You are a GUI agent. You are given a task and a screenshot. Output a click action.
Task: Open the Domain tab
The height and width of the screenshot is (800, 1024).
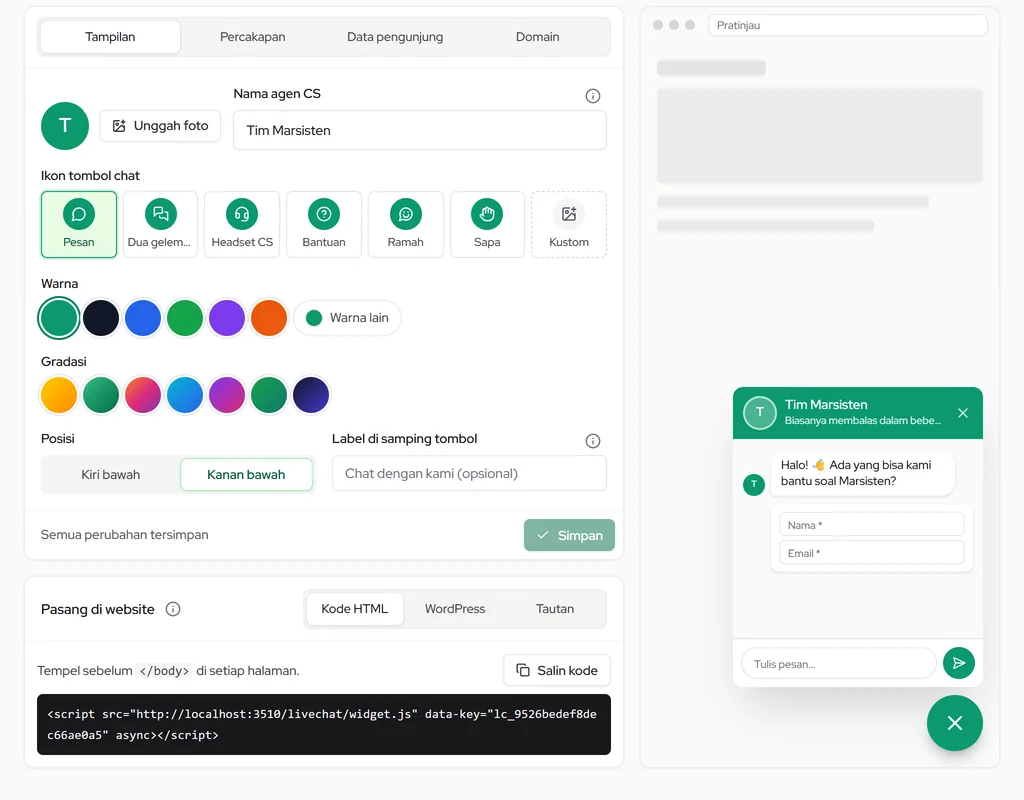tap(537, 37)
